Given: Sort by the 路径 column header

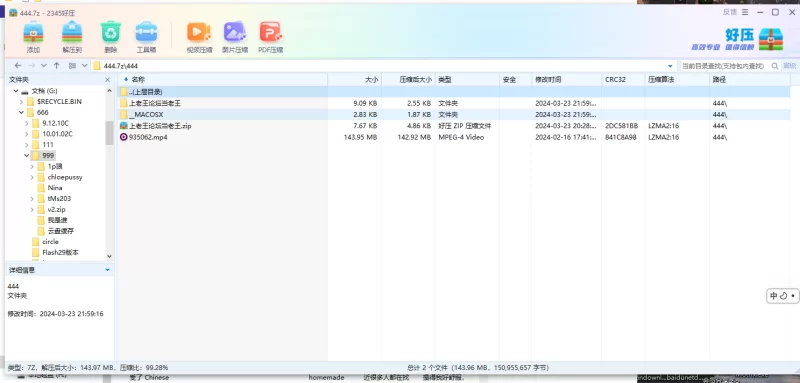Looking at the screenshot, I should [x=750, y=80].
